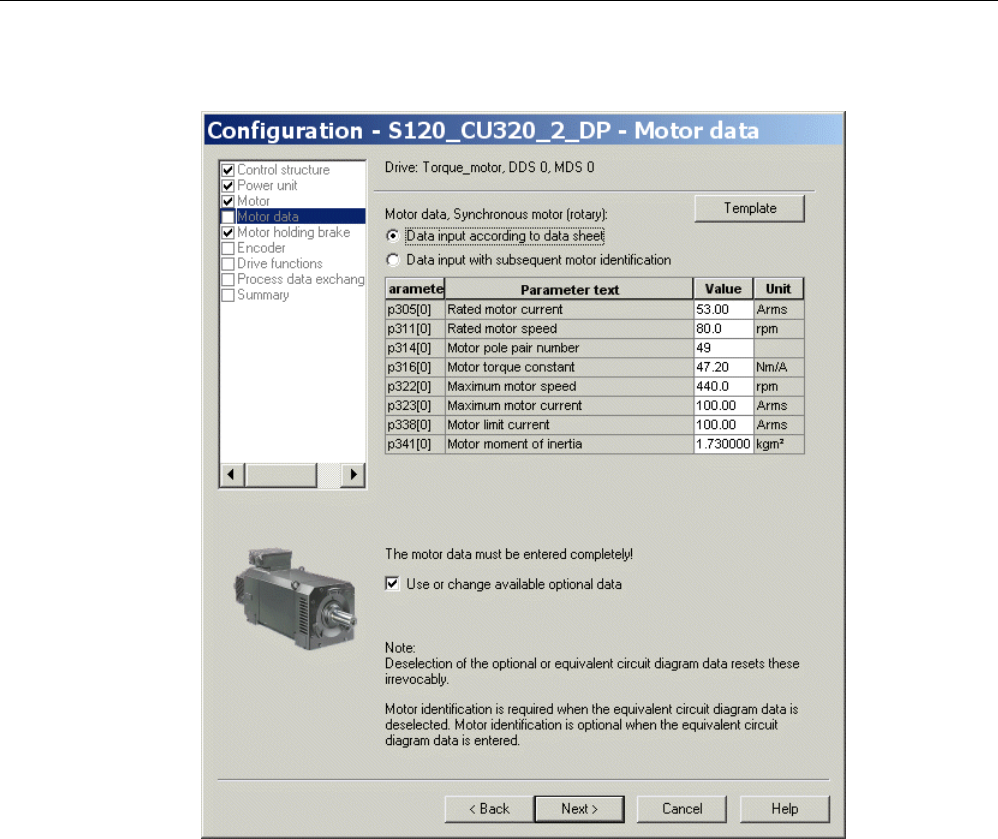This screenshot has height=839, width=998.
Task: Toggle the Drive functions checkbox
Action: point(228,264)
